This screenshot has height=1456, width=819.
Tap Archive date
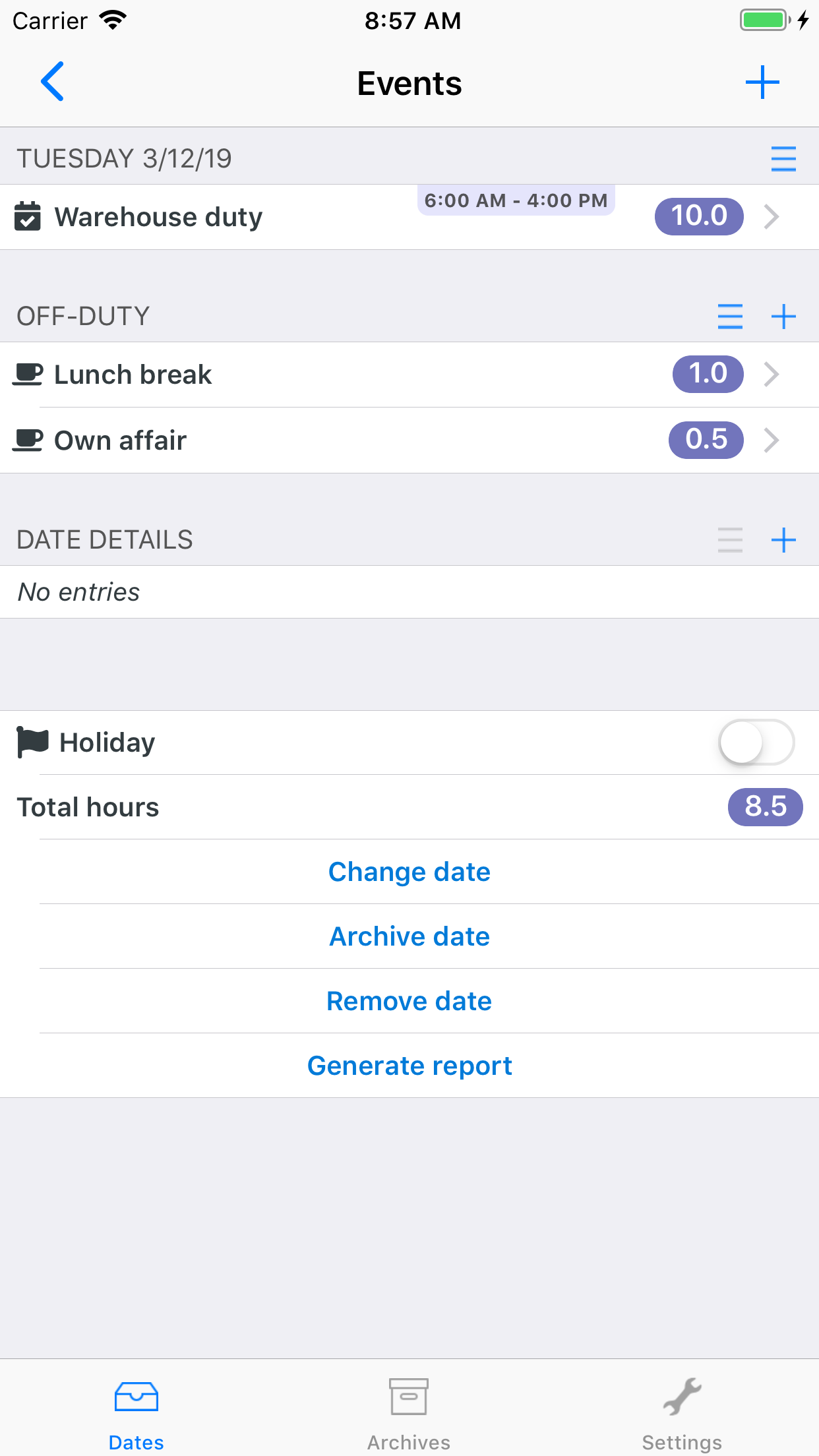coord(409,936)
